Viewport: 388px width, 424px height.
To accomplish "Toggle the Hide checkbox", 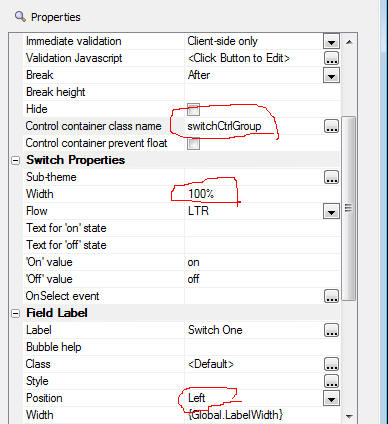I will pos(193,109).
